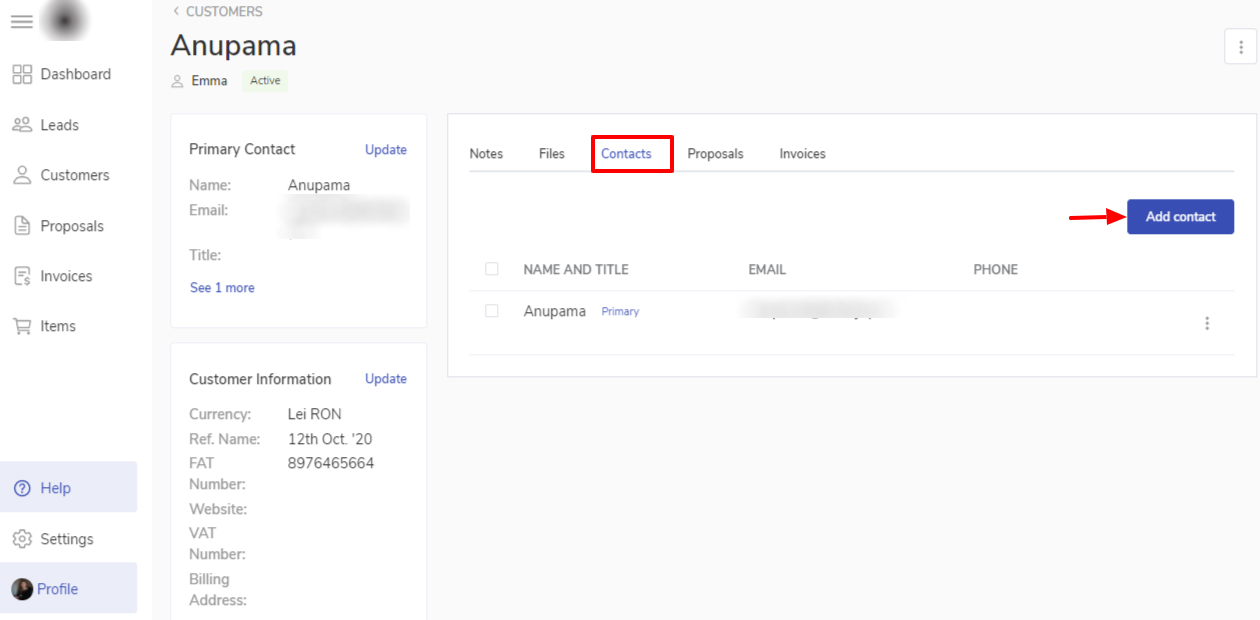Image resolution: width=1260 pixels, height=620 pixels.
Task: Click the Customers person icon
Action: coord(22,175)
